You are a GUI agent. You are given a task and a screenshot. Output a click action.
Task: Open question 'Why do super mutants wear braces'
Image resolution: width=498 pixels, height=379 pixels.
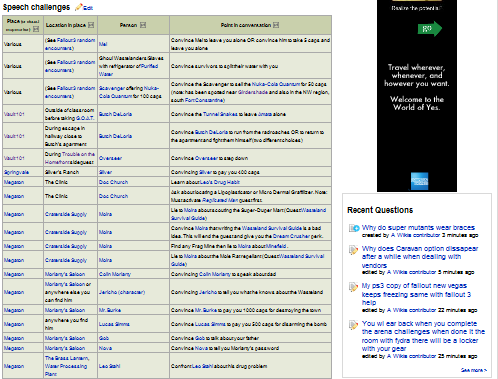(x=418, y=227)
